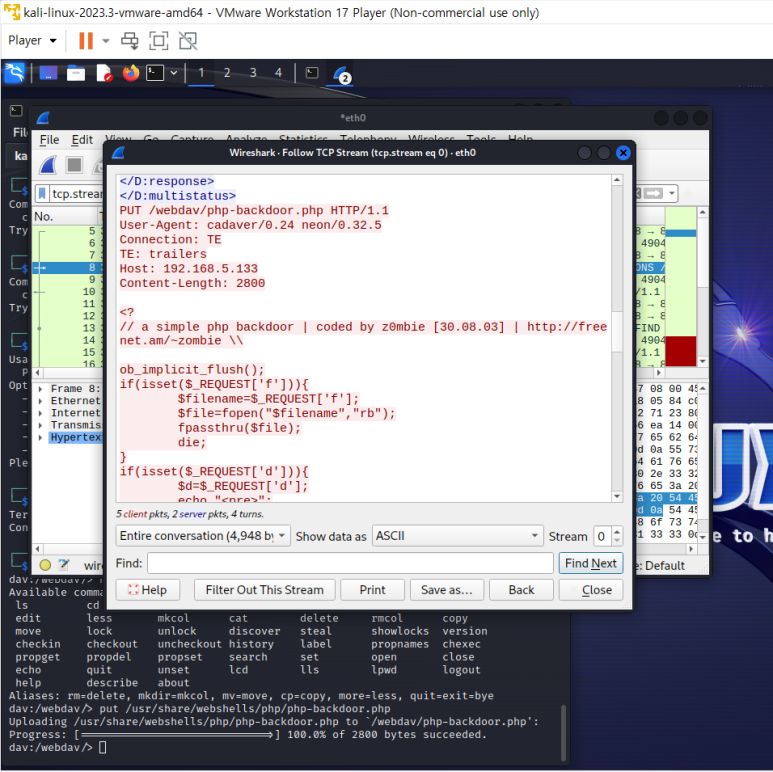Viewport: 773px width, 772px height.
Task: Click the Wireshark taskbar icon with badge 2
Action: [341, 74]
